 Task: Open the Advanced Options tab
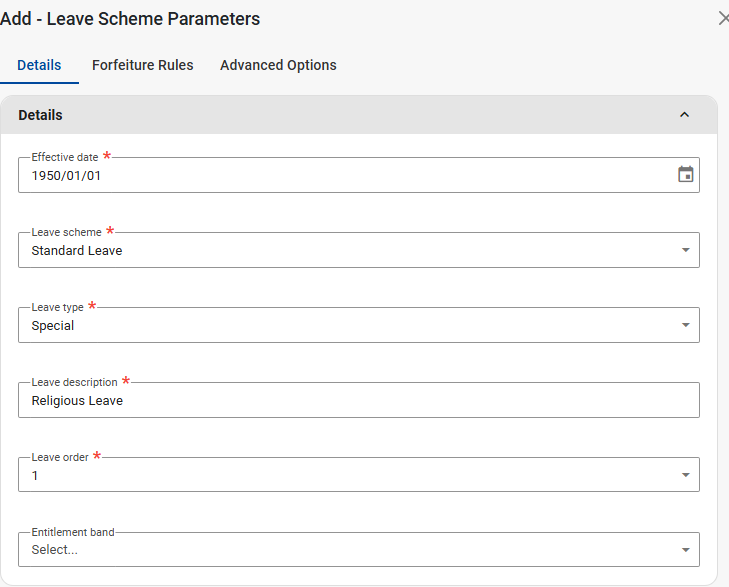click(278, 65)
